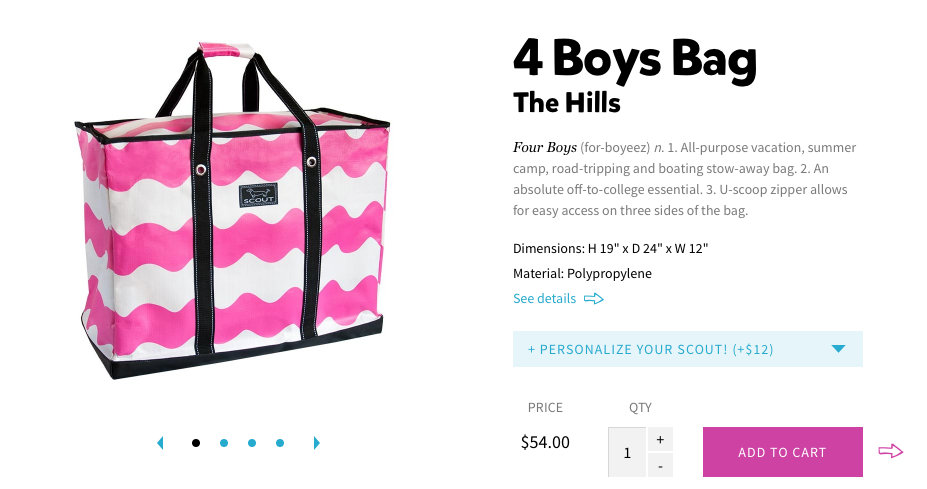Show the previous product image
The width and height of the screenshot is (927, 489).
pyautogui.click(x=160, y=443)
